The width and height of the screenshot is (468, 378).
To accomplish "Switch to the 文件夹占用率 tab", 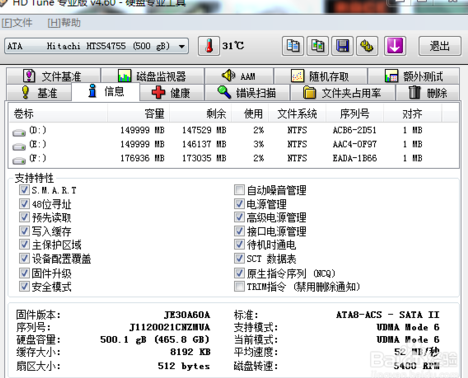I will point(342,92).
